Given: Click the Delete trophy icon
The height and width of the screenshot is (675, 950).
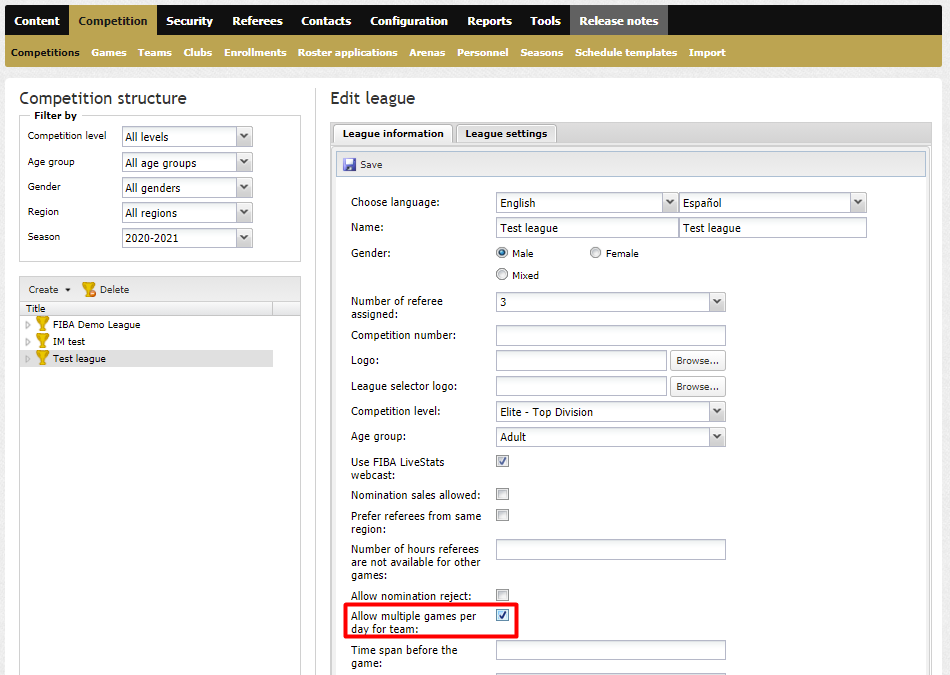Looking at the screenshot, I should pos(89,290).
